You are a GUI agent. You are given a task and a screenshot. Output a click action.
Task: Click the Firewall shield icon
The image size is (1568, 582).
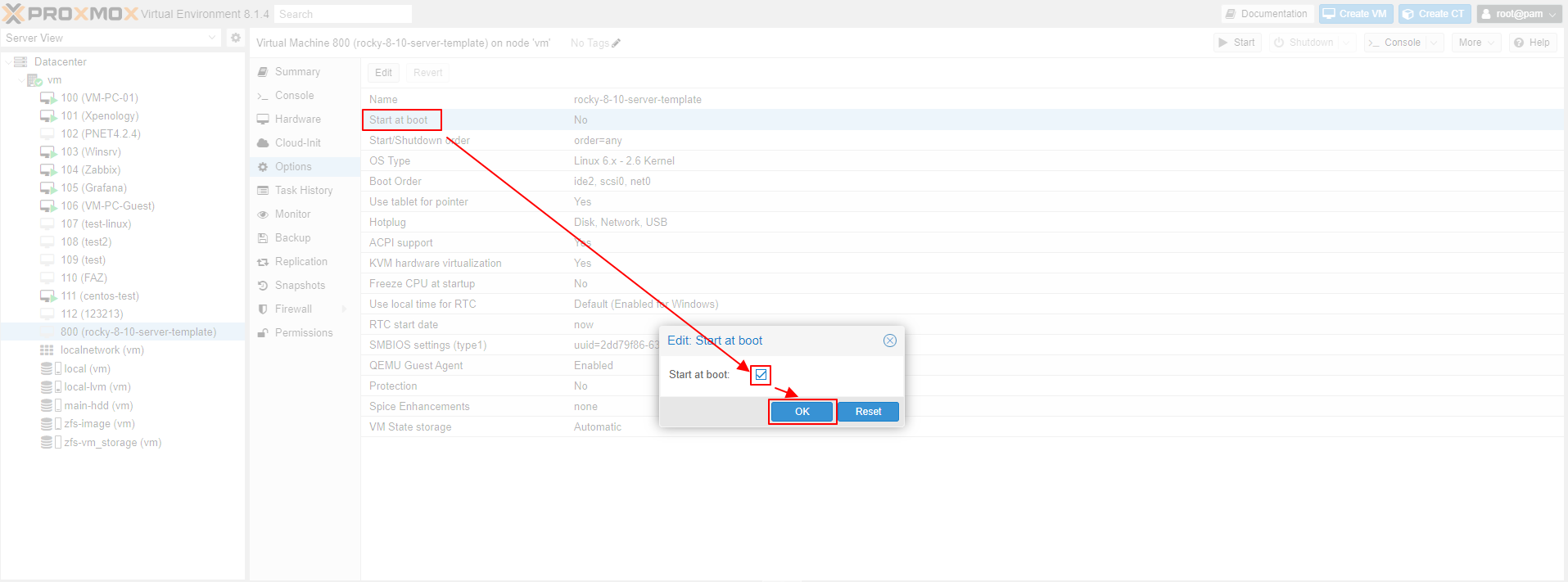tap(263, 309)
